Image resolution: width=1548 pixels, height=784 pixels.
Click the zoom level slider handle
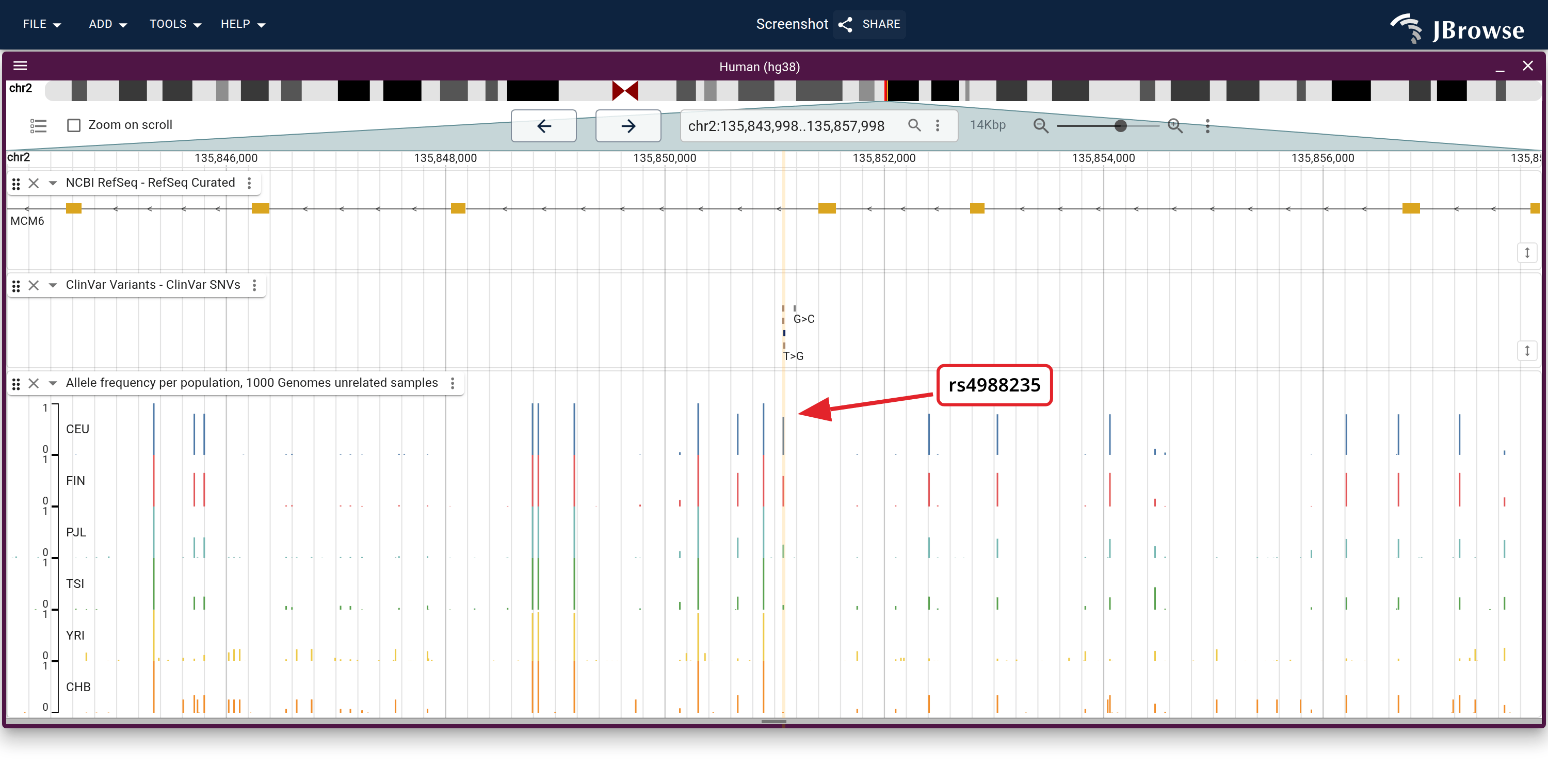[1120, 125]
